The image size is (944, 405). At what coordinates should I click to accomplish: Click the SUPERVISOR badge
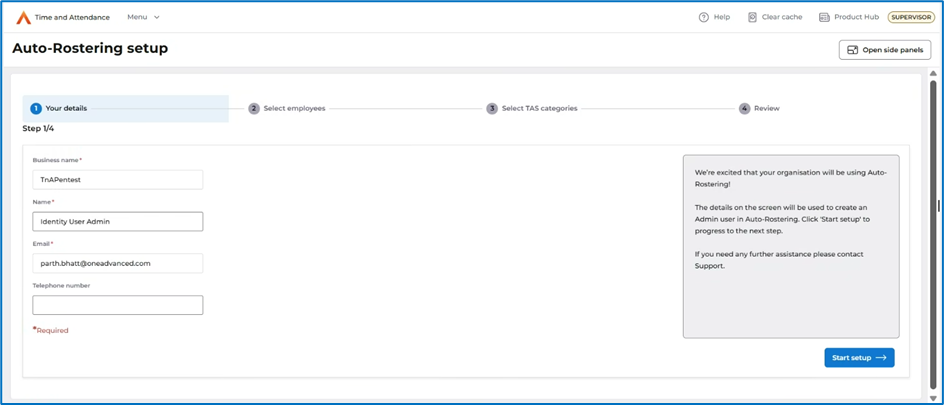912,17
